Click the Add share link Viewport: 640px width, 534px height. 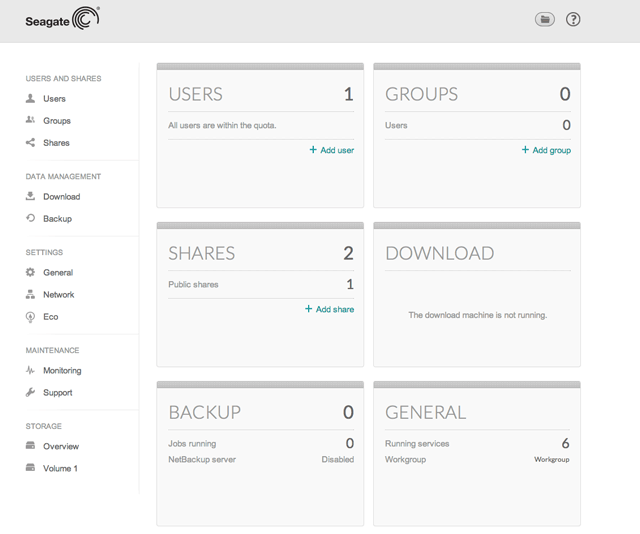click(330, 309)
